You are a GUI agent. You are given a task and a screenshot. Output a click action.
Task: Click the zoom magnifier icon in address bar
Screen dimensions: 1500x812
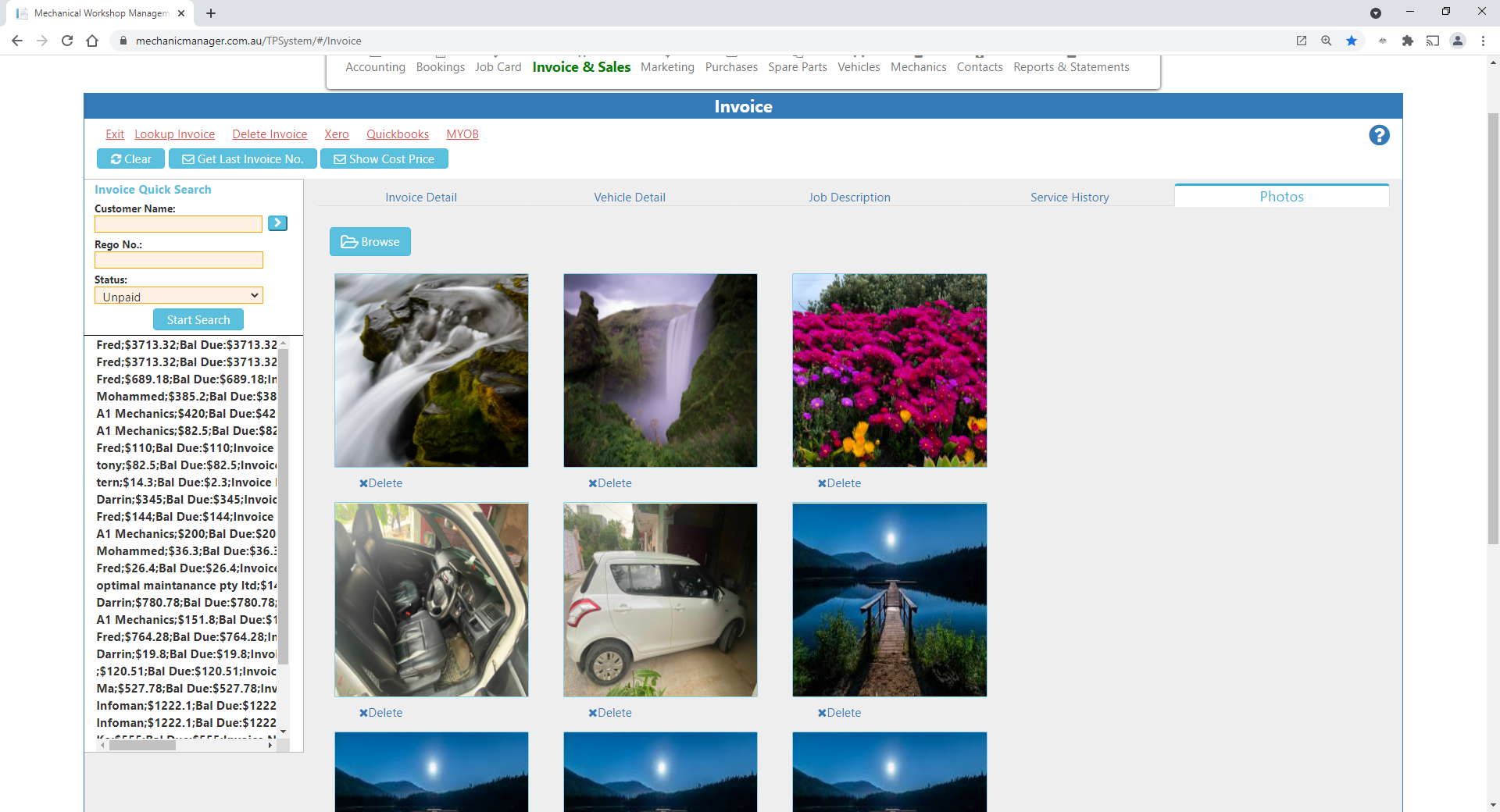[1327, 41]
